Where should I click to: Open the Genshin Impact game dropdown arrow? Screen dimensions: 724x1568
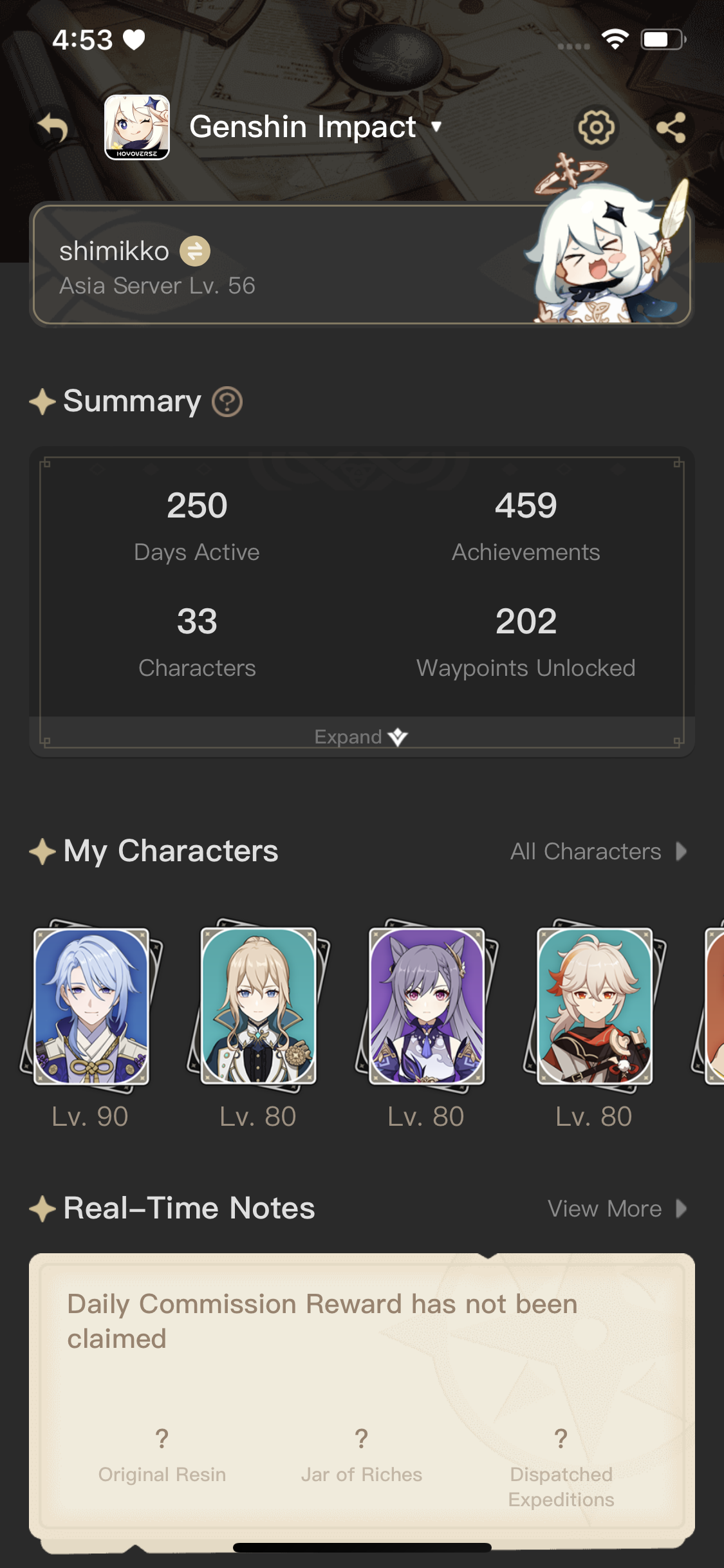pos(436,126)
